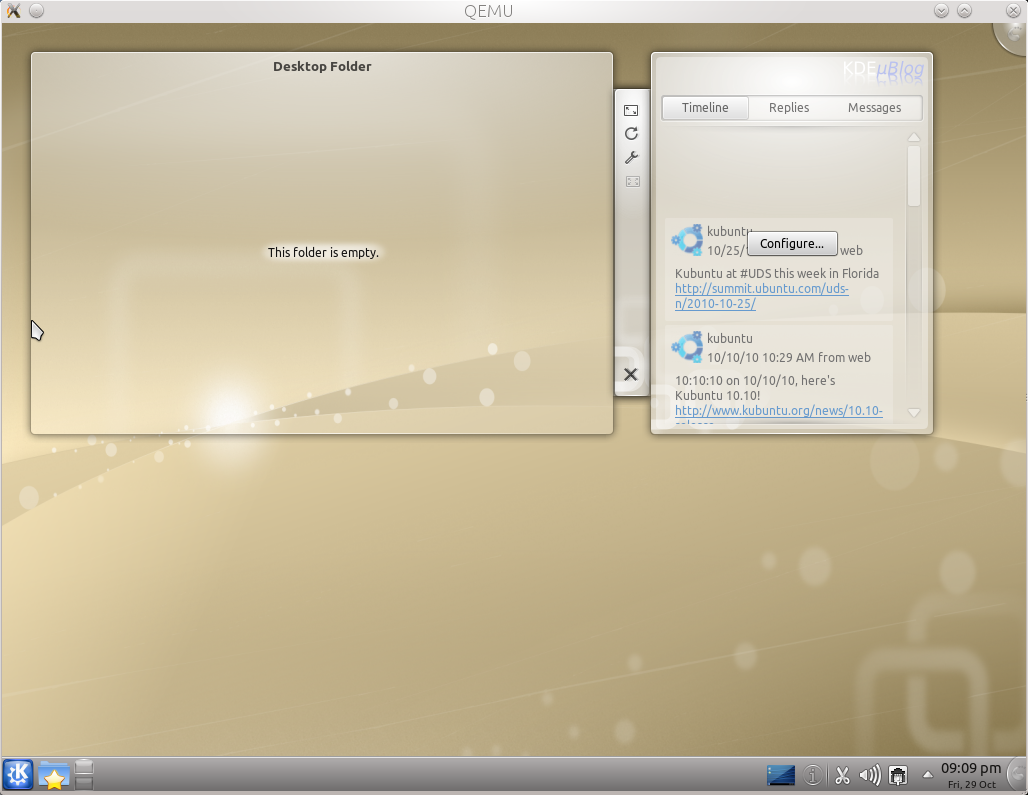The image size is (1028, 795).
Task: Click the network plug icon in the tray
Action: (x=898, y=776)
